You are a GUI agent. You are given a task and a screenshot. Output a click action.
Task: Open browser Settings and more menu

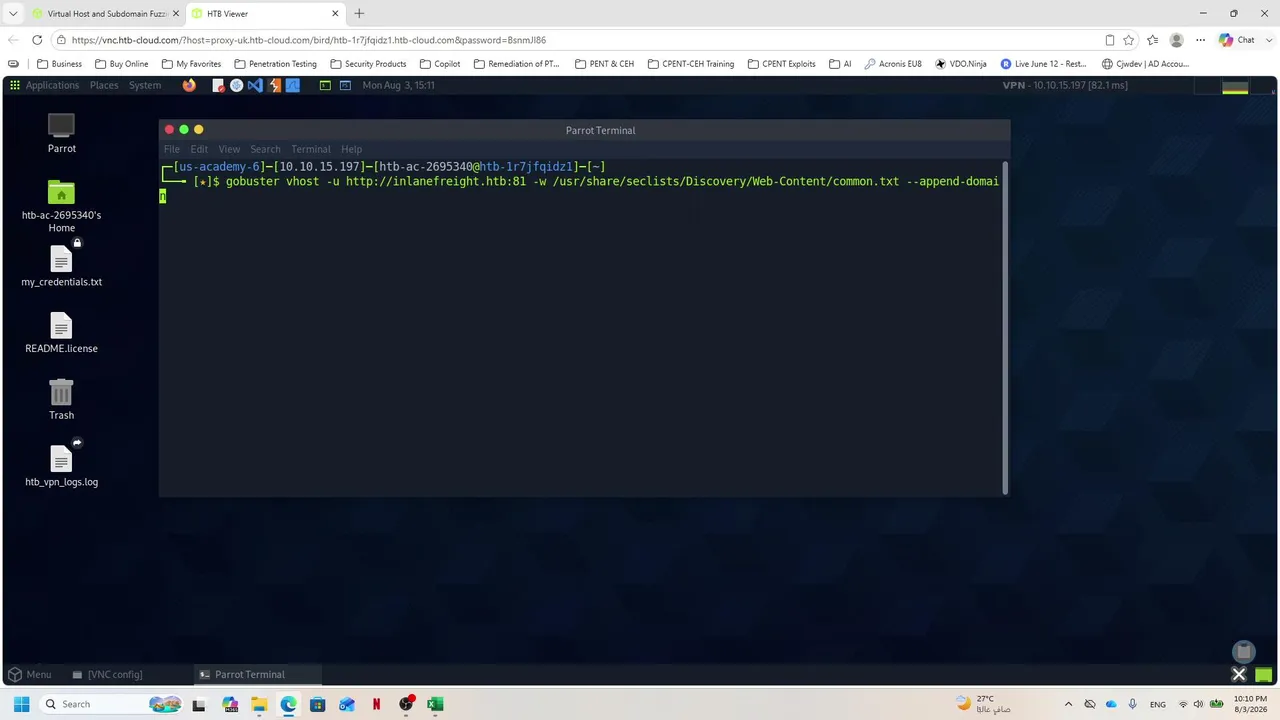point(1201,40)
